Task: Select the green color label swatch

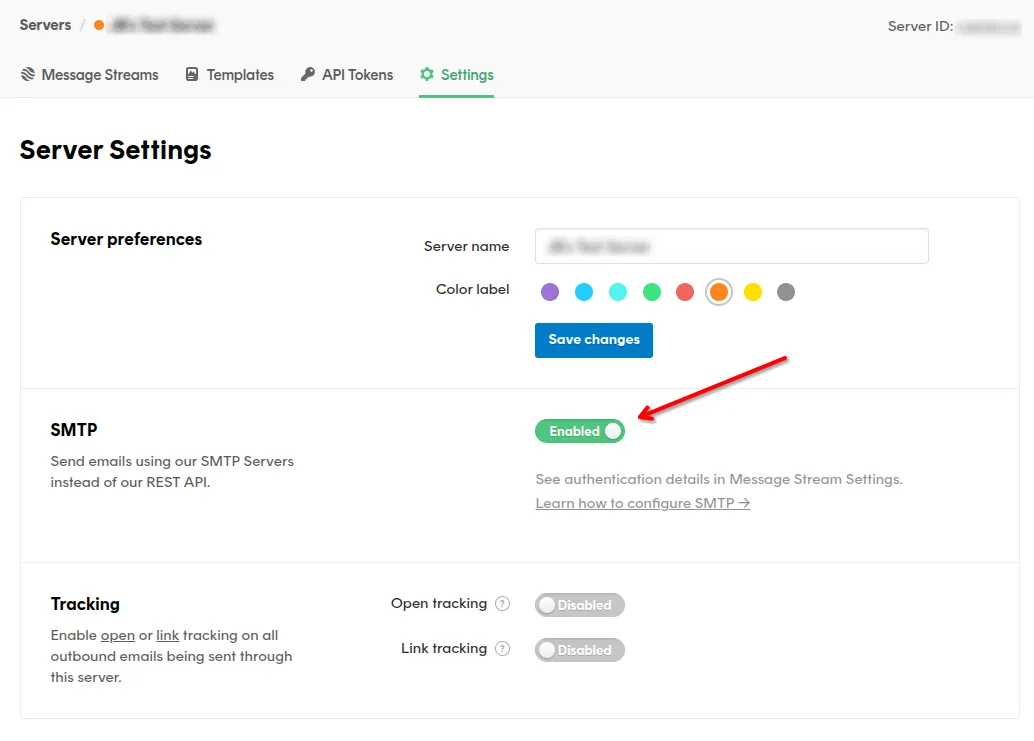Action: (651, 291)
